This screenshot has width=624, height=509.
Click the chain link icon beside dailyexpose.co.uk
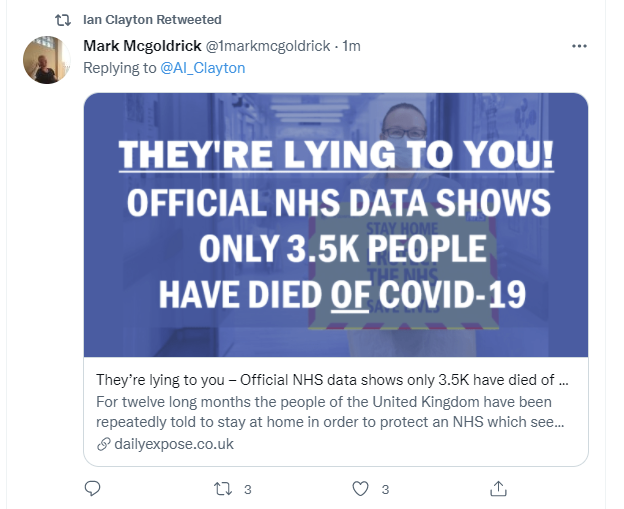pyautogui.click(x=103, y=443)
